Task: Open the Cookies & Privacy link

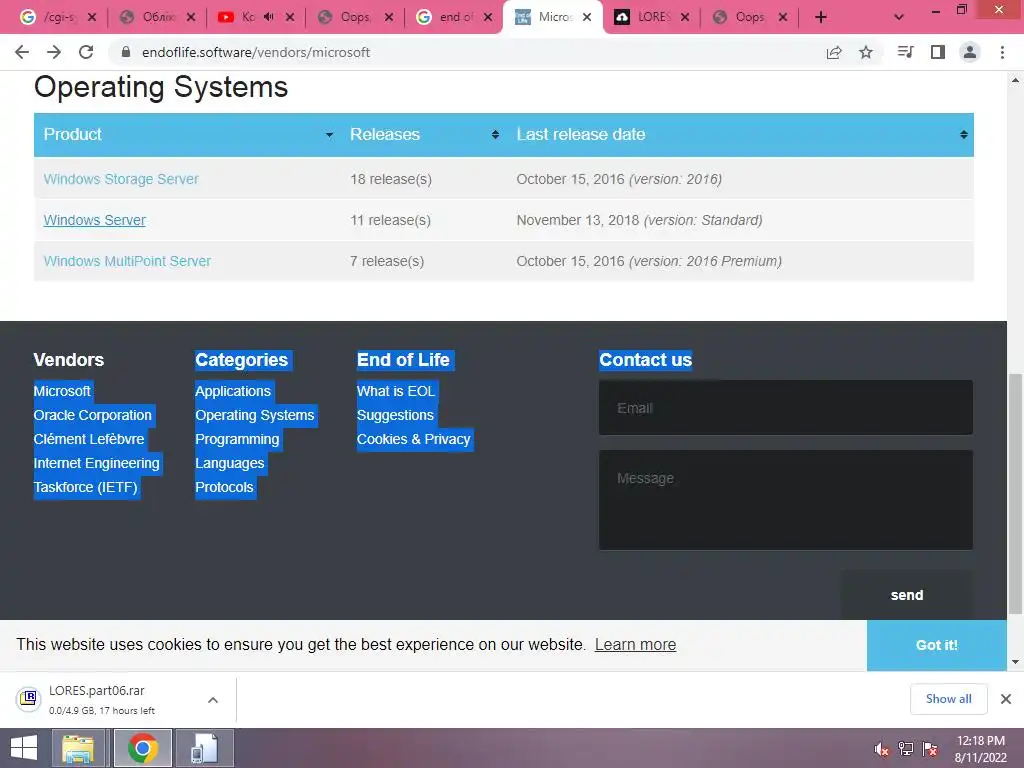Action: (413, 440)
